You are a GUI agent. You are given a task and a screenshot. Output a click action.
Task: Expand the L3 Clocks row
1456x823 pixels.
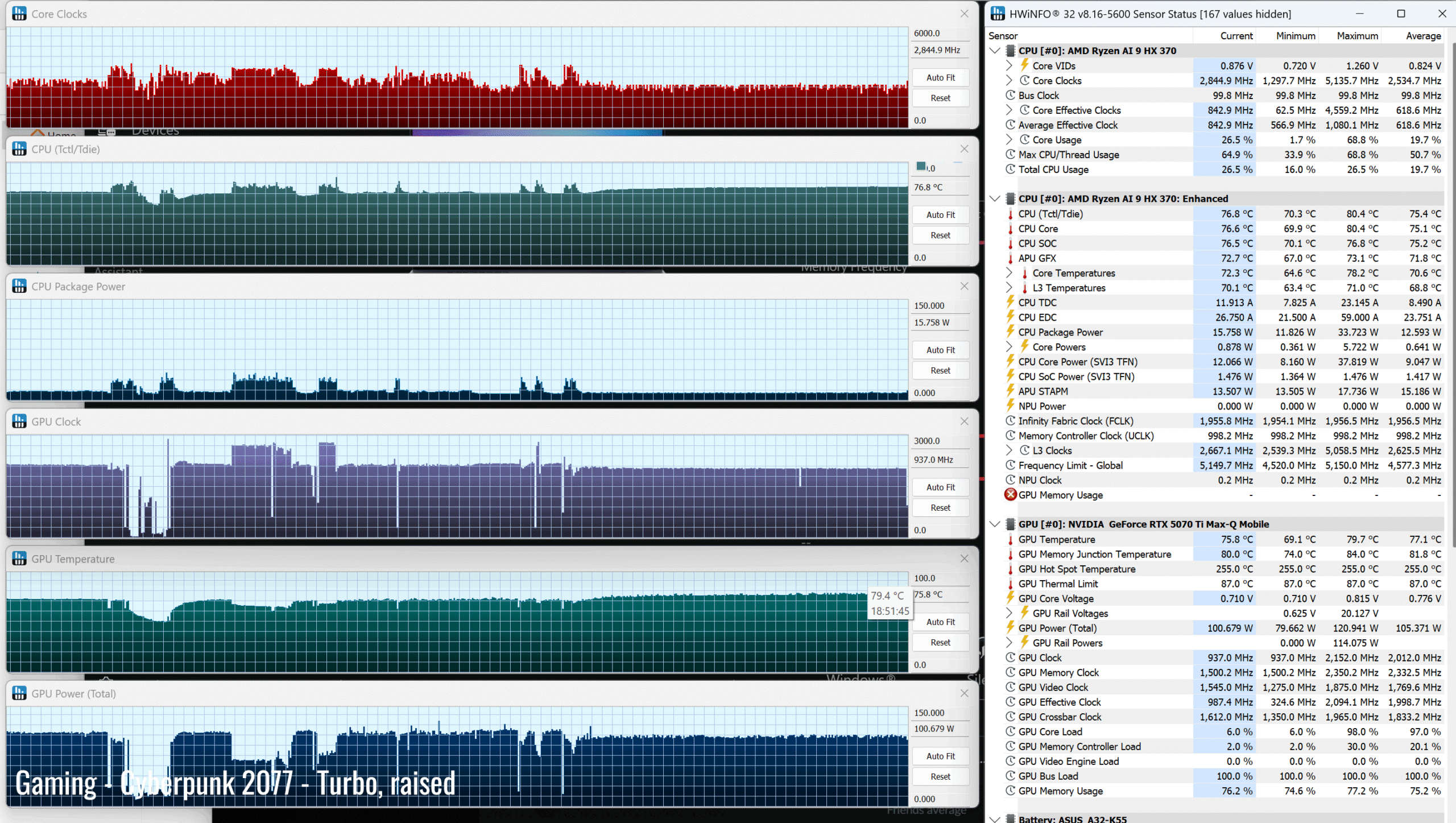1009,450
